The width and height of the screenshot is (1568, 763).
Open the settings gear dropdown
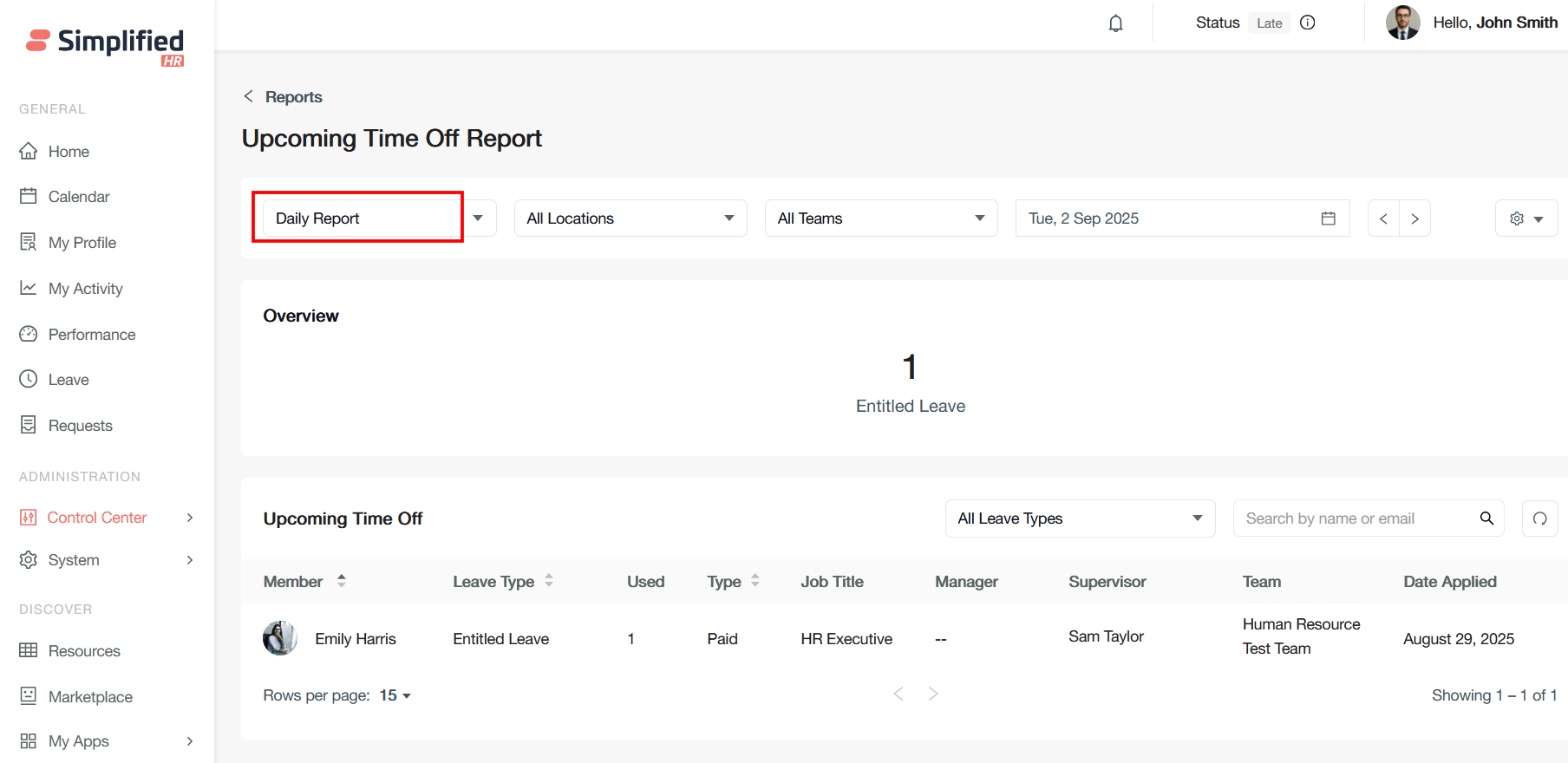pyautogui.click(x=1526, y=218)
